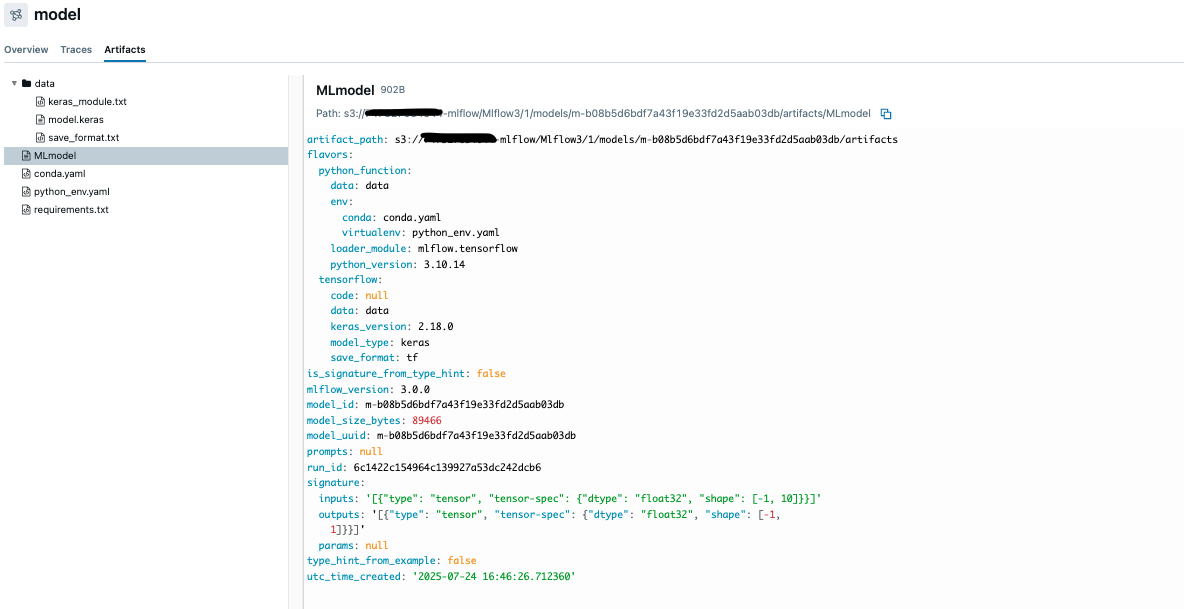Screen dimensions: 1184x609
Task: Click the file icon beside model.keras
Action: (38, 119)
